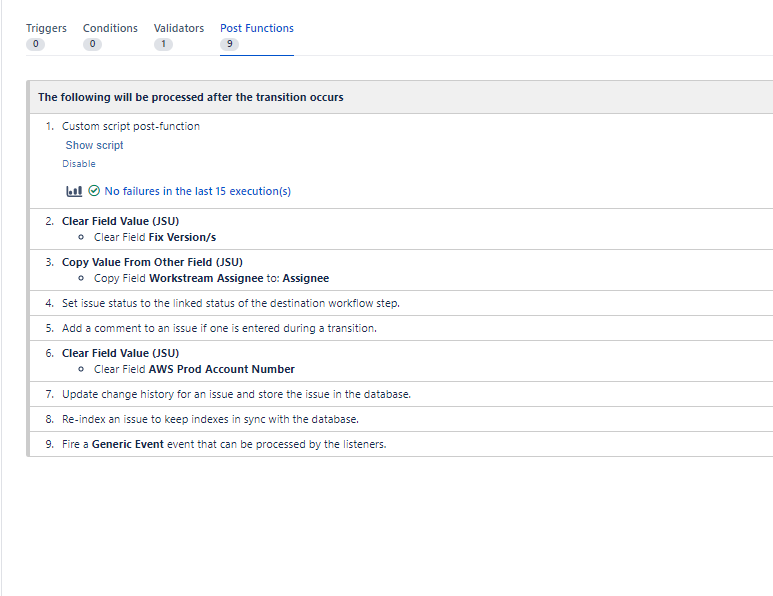Open the Triggers tab
This screenshot has height=596, width=773.
click(46, 28)
